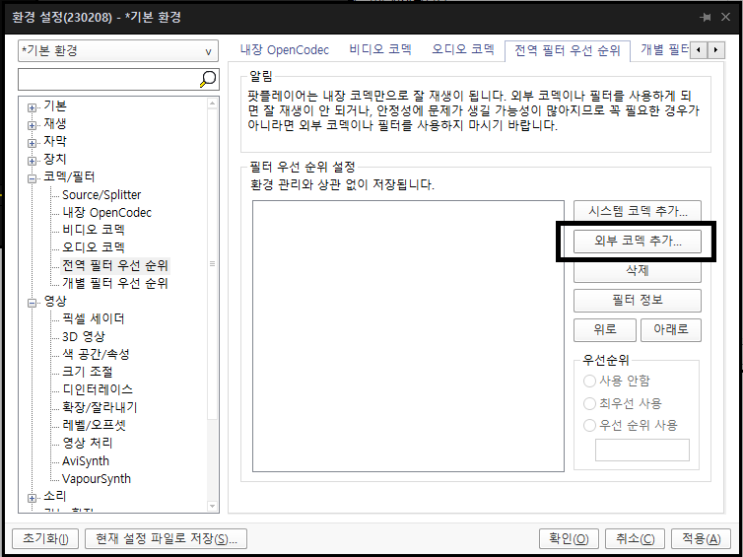
Task: Select 색 공간/속성 in the tree
Action: click(x=96, y=354)
